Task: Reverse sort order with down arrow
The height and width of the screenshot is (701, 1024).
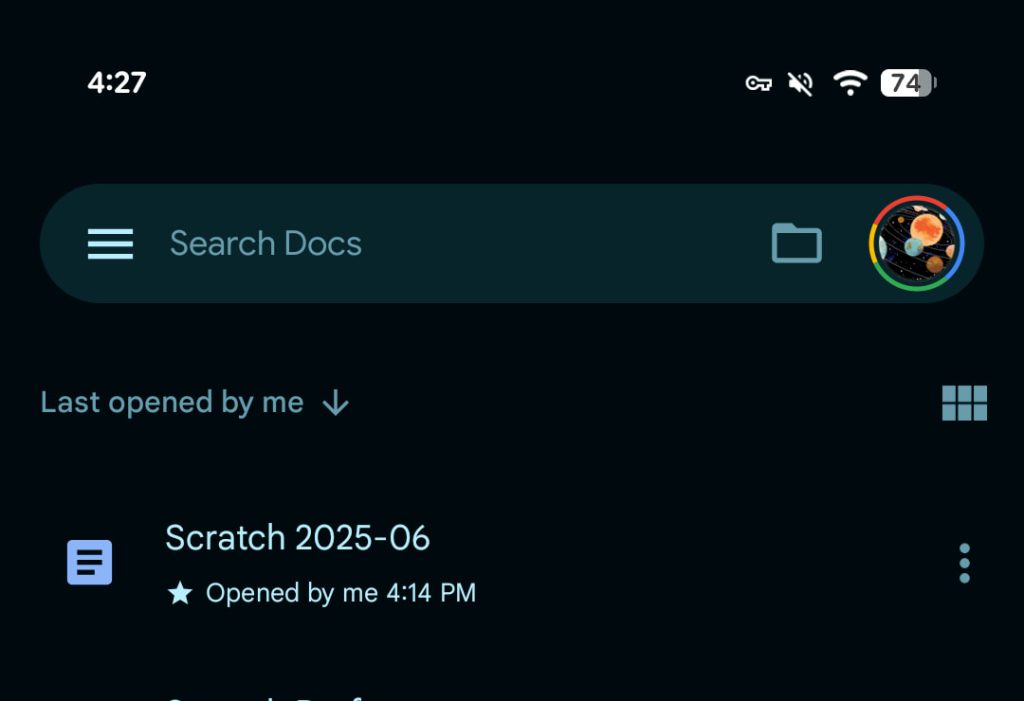Action: coord(335,403)
